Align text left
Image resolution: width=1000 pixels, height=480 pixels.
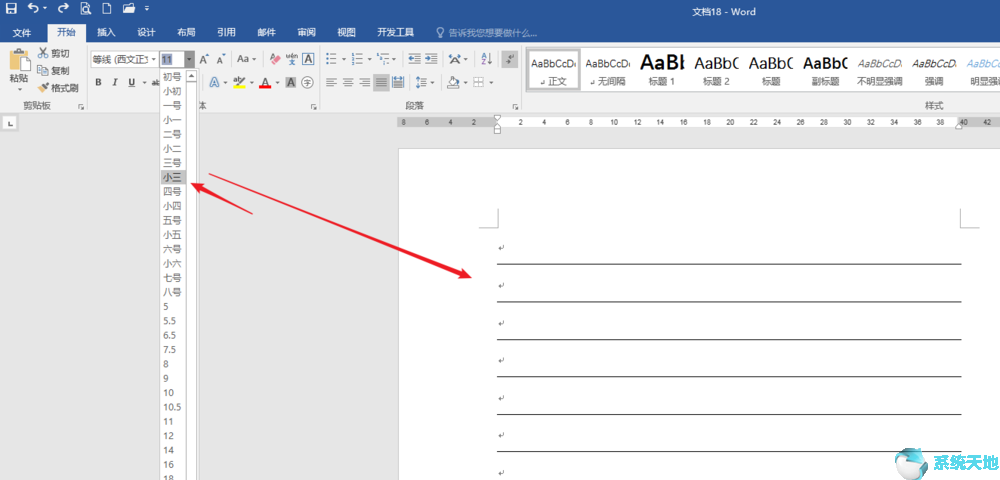click(x=331, y=82)
